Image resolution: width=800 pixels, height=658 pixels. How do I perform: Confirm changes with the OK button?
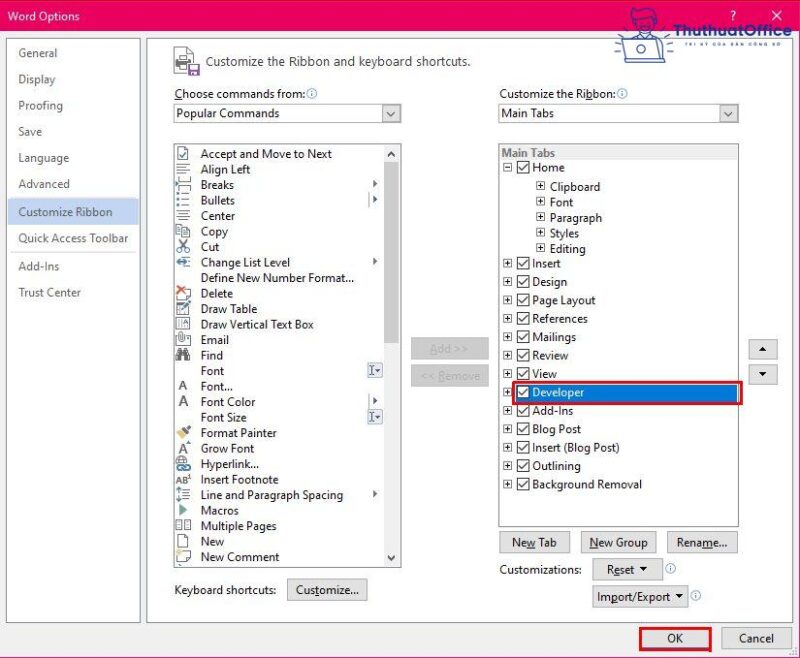pos(674,638)
